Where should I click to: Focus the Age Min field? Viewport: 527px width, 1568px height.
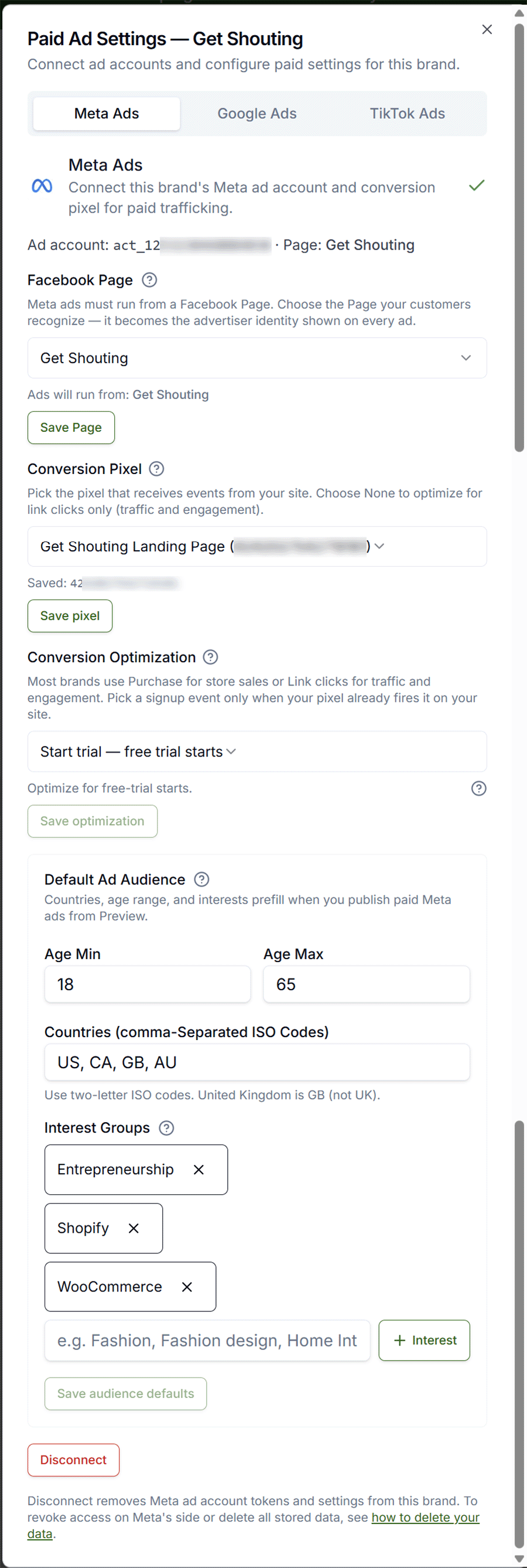148,984
